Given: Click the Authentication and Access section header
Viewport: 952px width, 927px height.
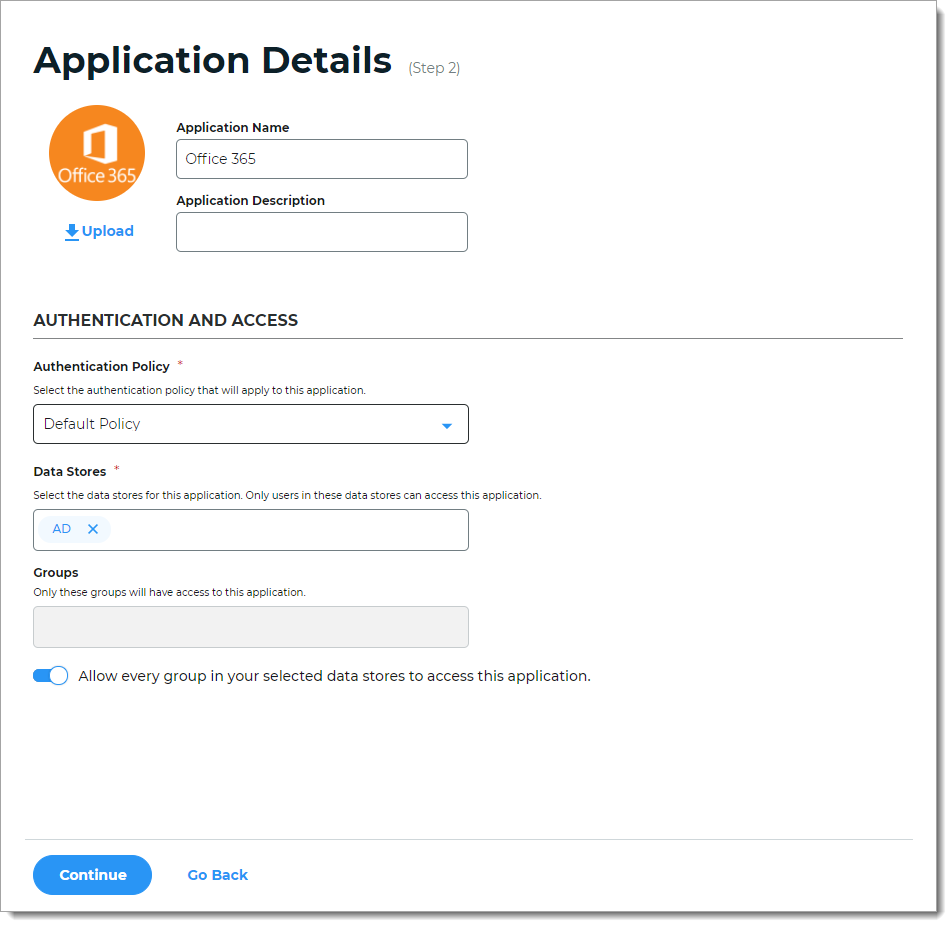Looking at the screenshot, I should [x=165, y=320].
